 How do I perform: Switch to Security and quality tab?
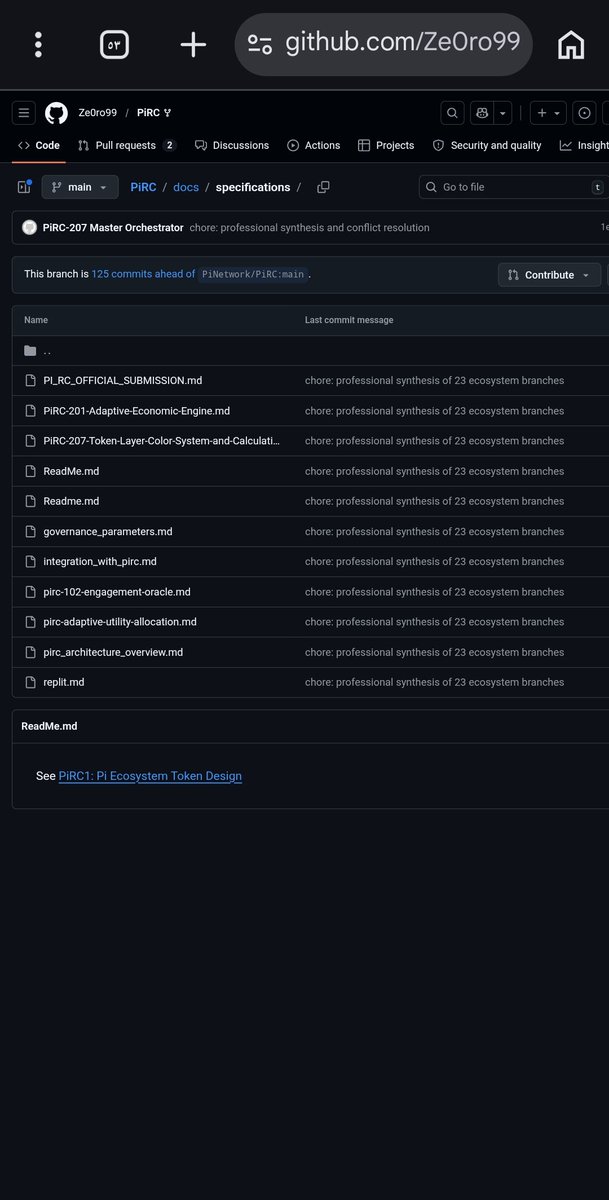tap(487, 145)
